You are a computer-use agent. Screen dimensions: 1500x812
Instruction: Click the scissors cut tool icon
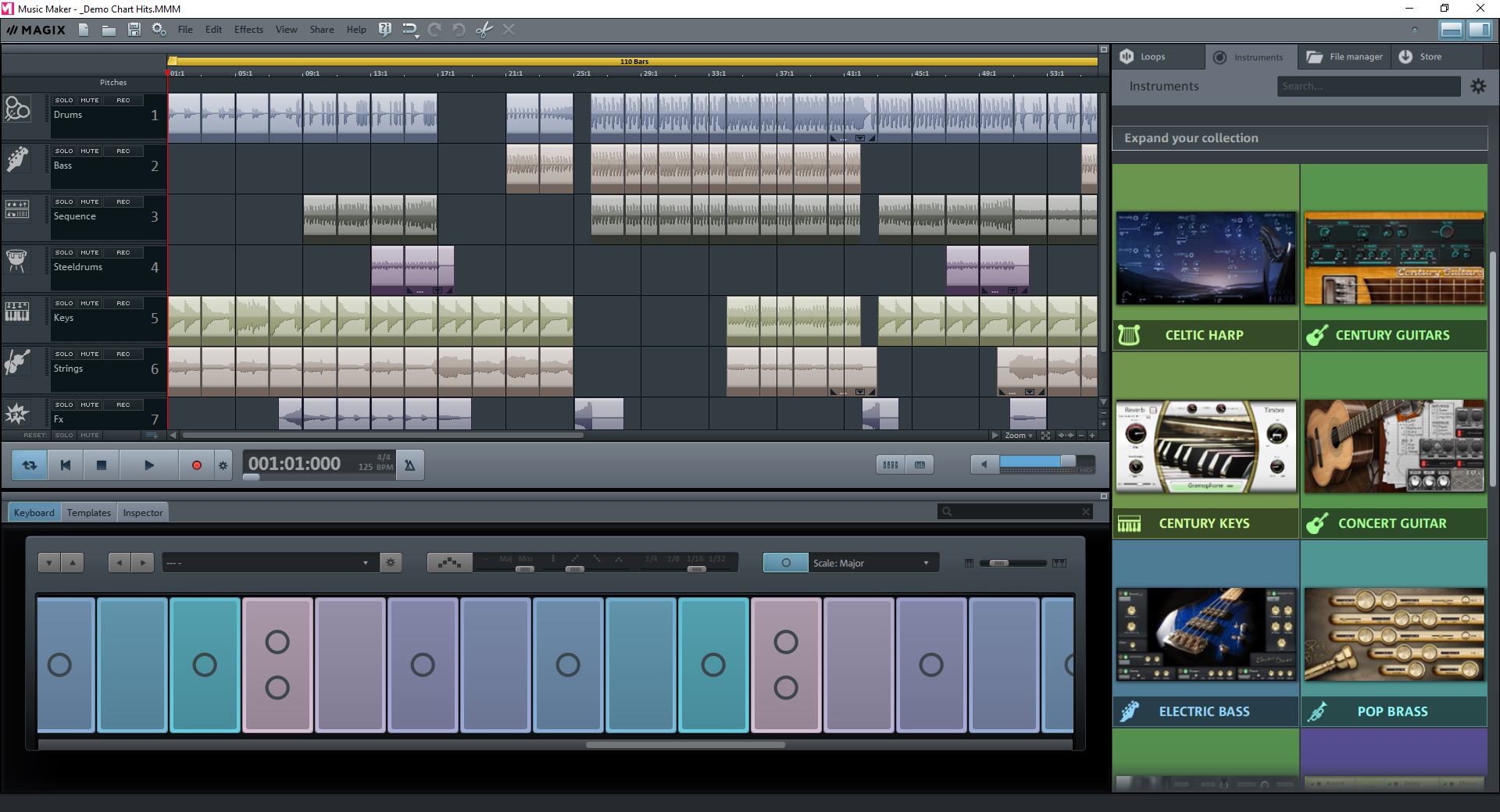coord(484,30)
